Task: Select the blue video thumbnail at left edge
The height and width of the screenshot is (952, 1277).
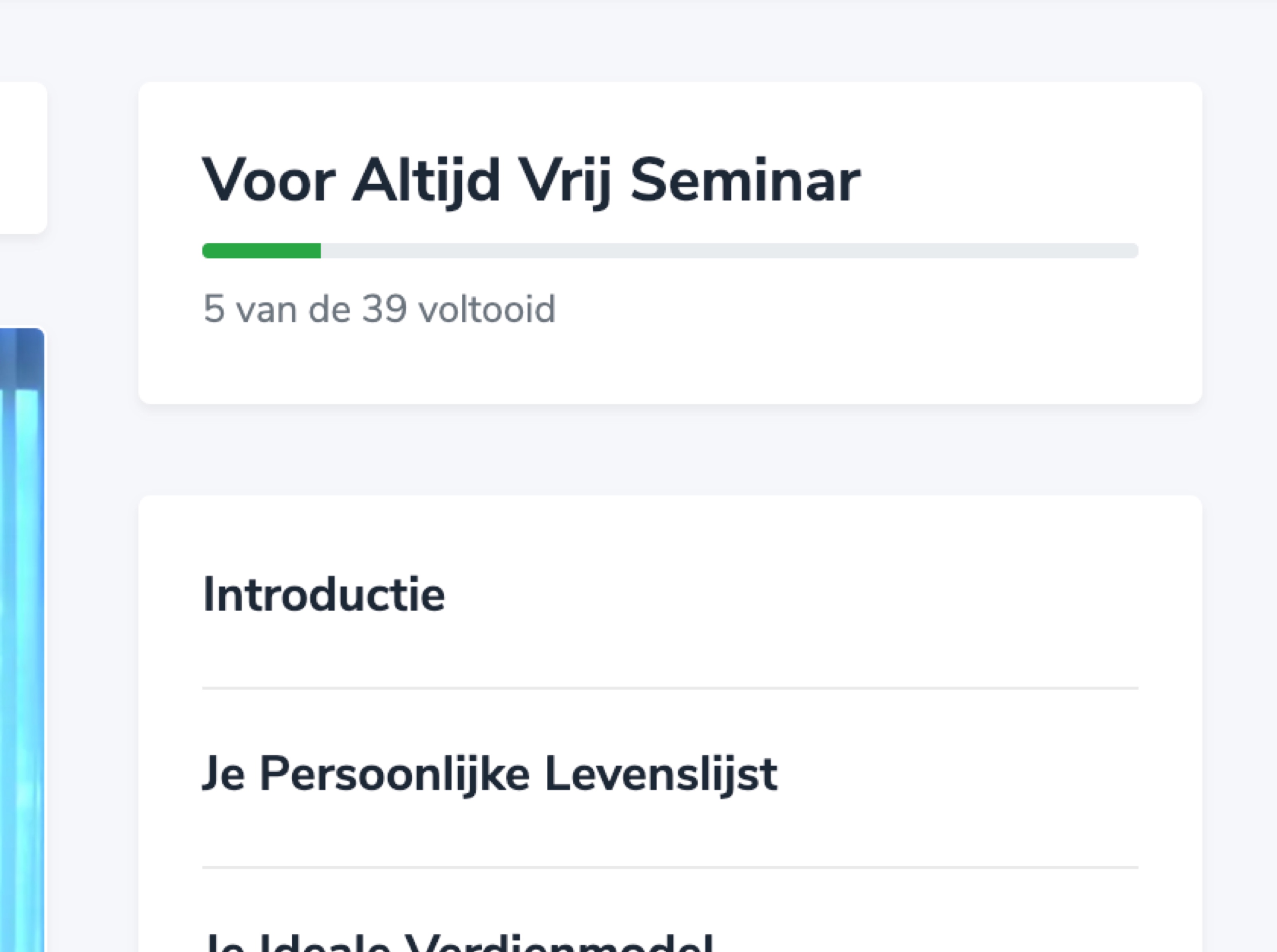Action: tap(22, 640)
